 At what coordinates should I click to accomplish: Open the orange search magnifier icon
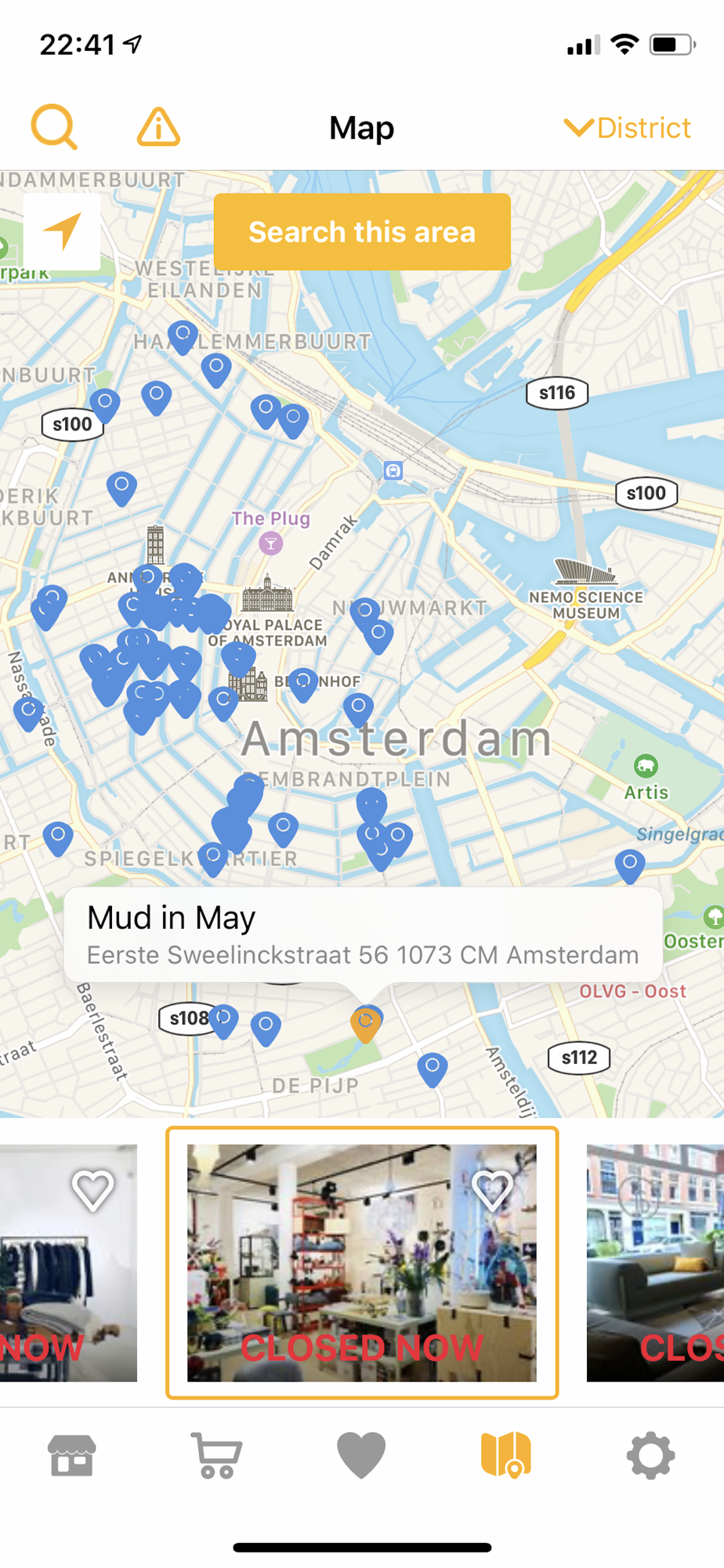(54, 126)
